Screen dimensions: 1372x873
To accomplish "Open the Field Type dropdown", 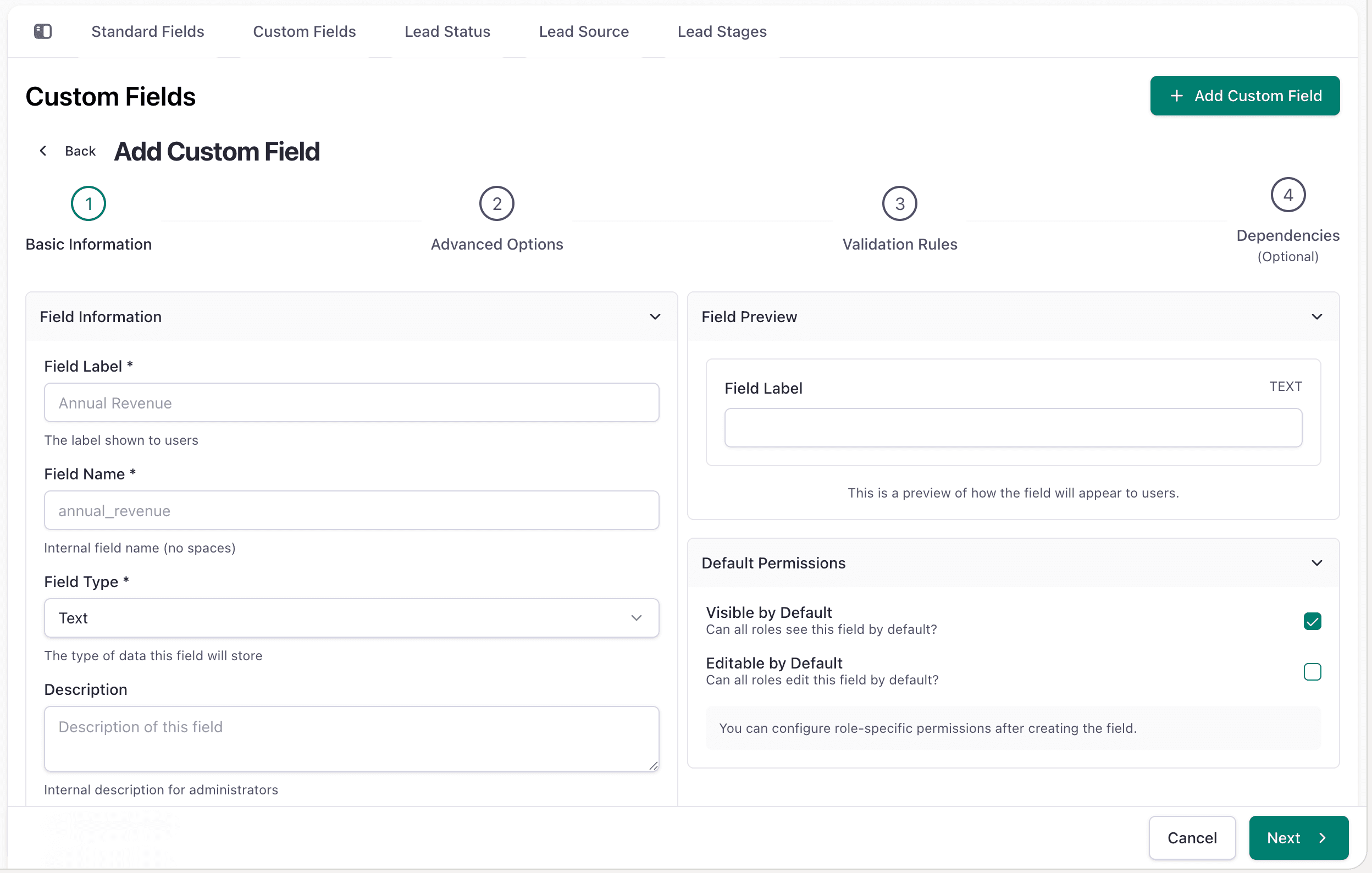I will click(x=352, y=618).
